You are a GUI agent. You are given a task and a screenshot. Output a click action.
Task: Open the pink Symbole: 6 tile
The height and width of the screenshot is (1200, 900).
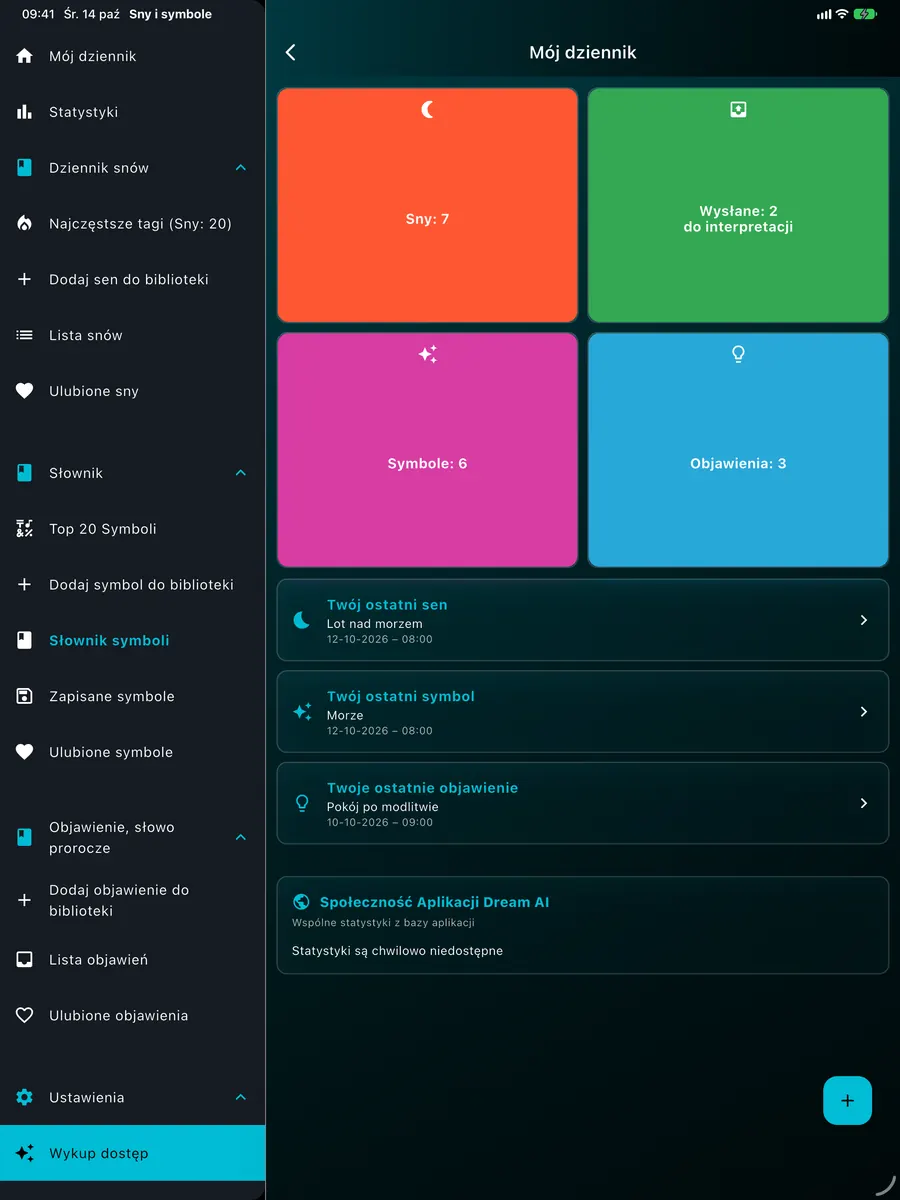coord(427,450)
